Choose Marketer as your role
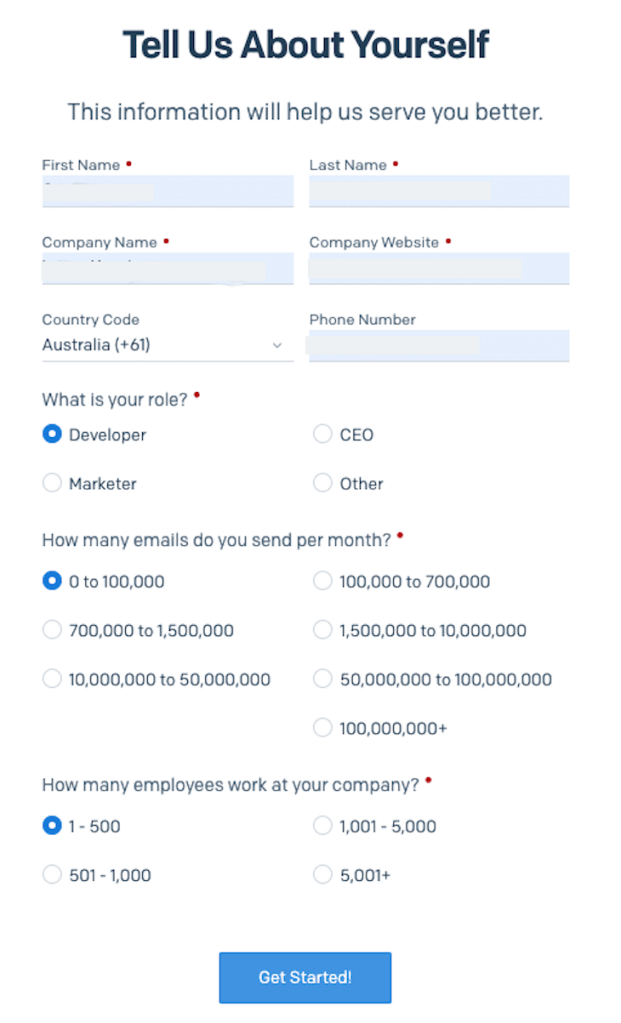 [x=52, y=483]
